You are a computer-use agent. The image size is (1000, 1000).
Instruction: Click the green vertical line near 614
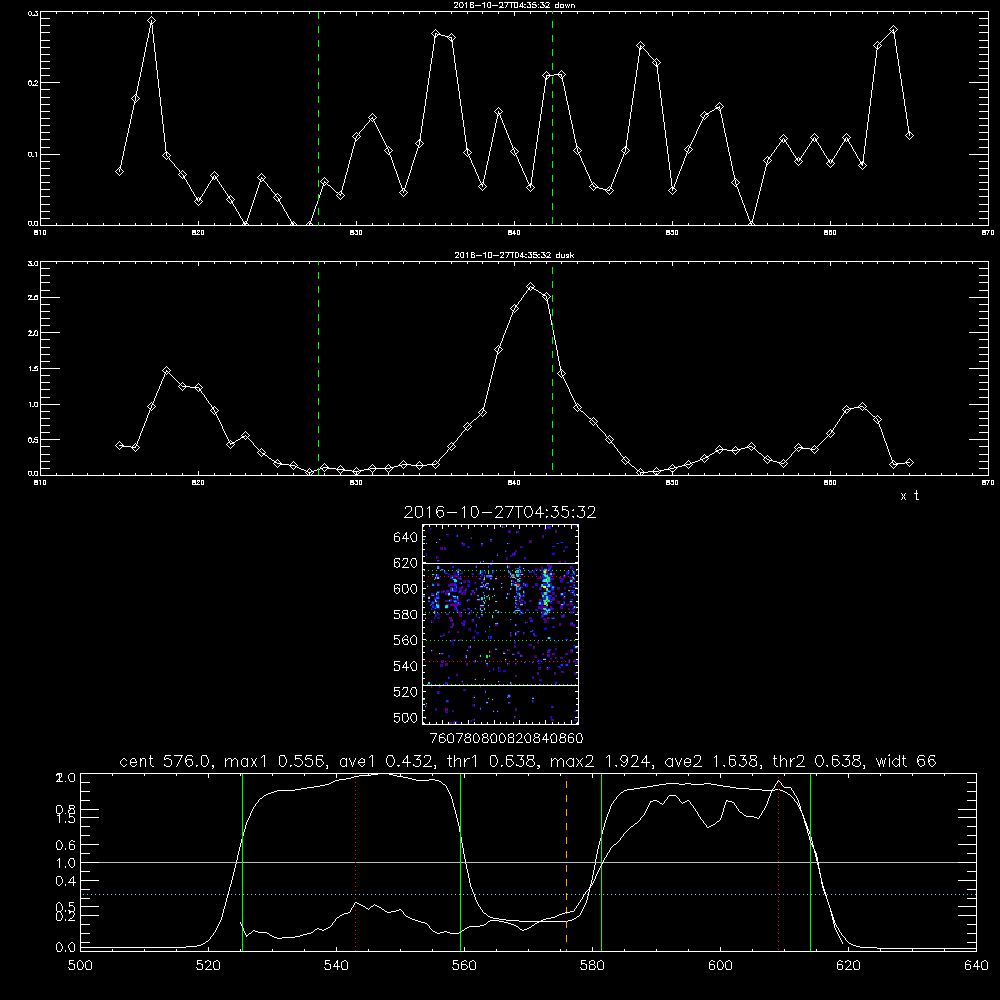[810, 862]
